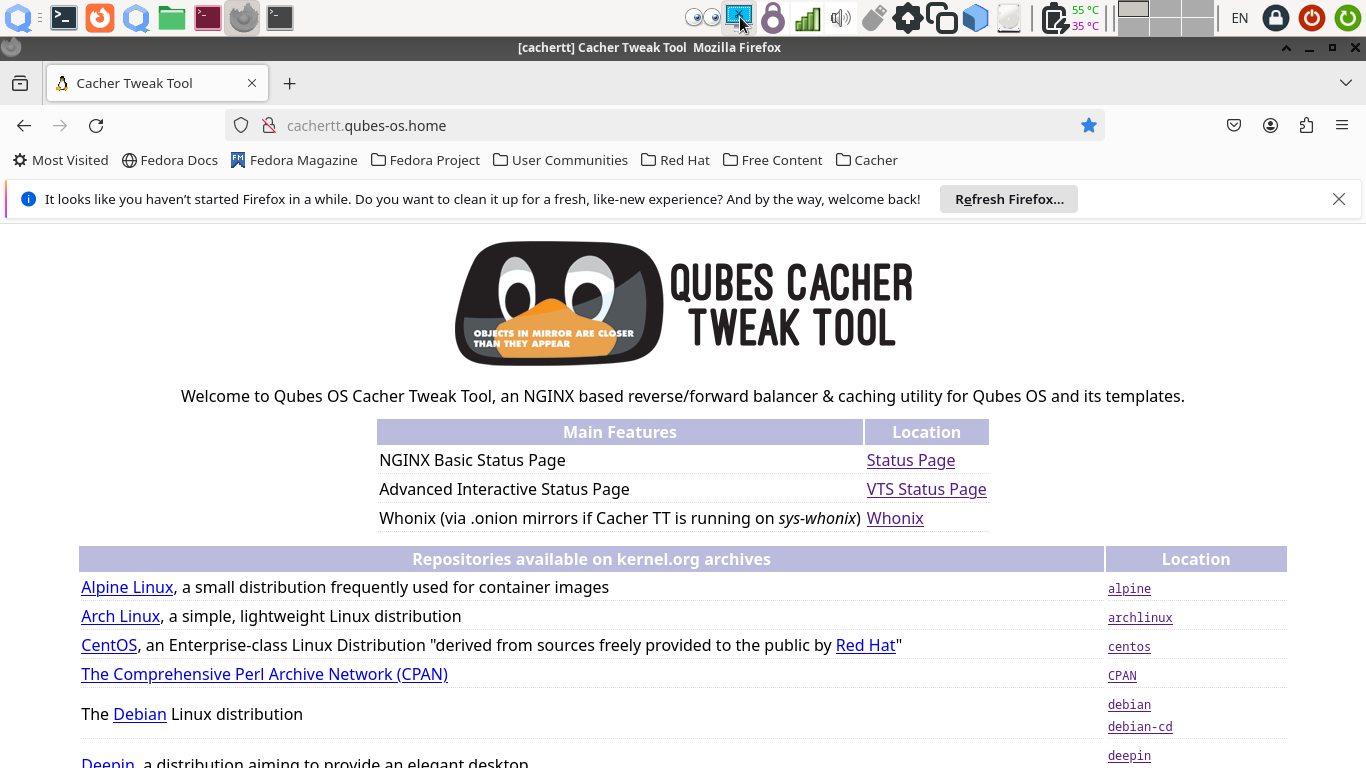Open the VTS Status Page link
This screenshot has width=1366, height=768.
tap(926, 489)
